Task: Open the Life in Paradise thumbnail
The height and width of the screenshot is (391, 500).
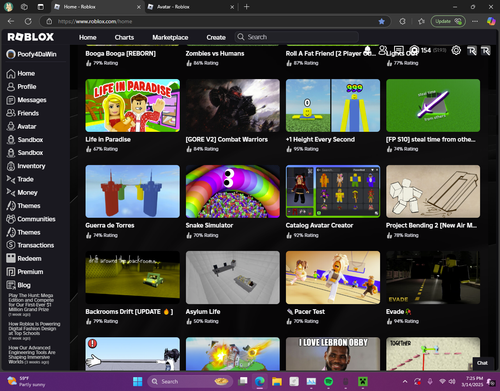Action: [132, 105]
